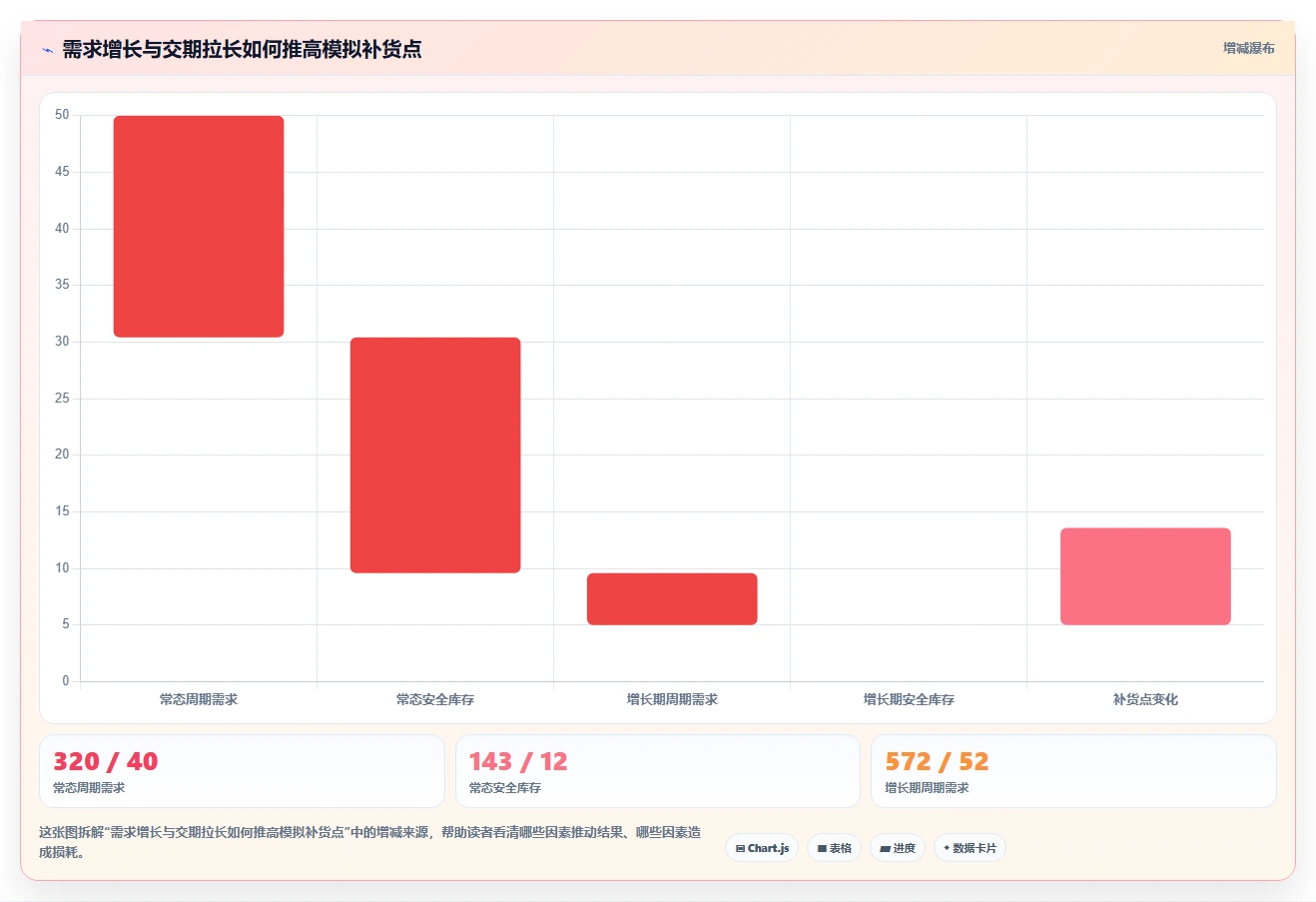
Task: Open the 320 / 40 data card
Action: click(242, 771)
